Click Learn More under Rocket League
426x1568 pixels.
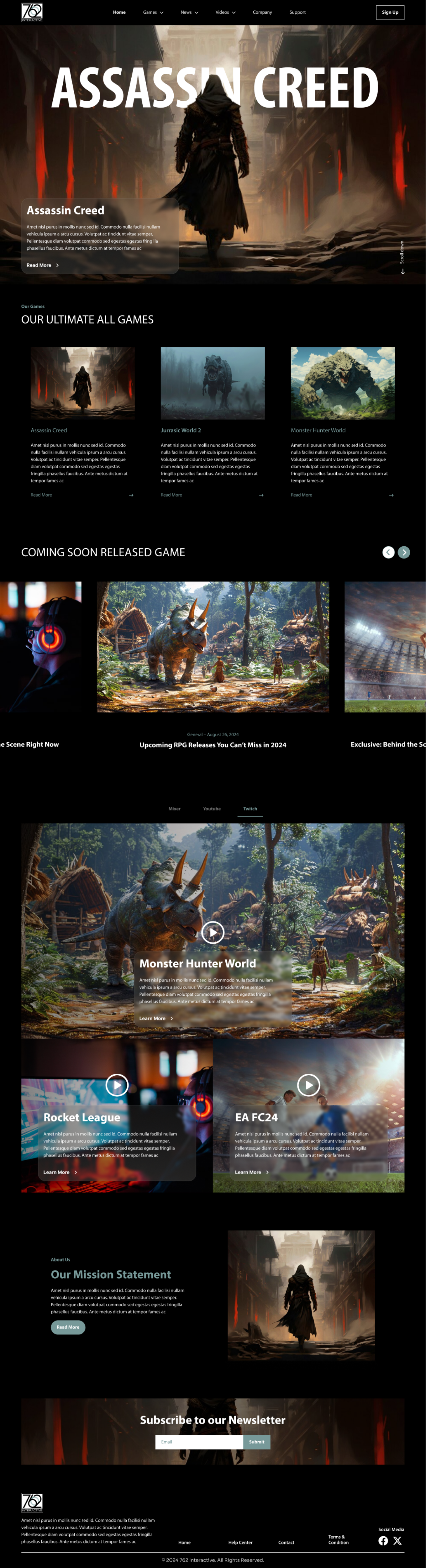[x=60, y=1172]
